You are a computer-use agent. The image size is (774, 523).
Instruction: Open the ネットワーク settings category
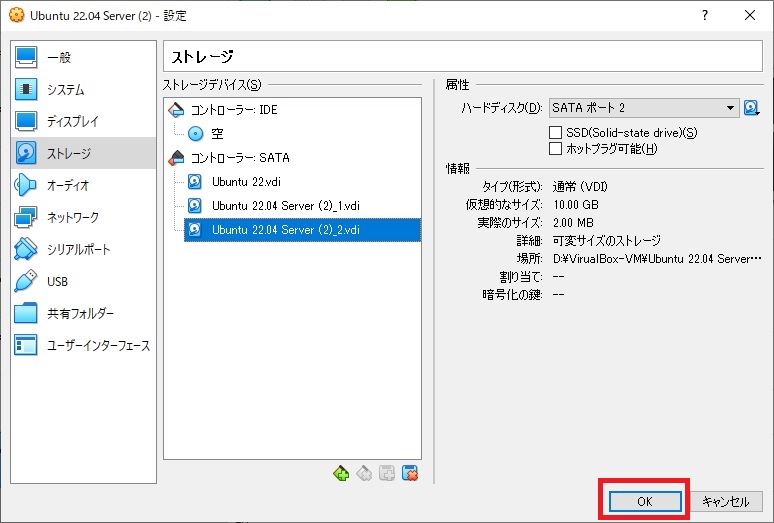coord(83,218)
